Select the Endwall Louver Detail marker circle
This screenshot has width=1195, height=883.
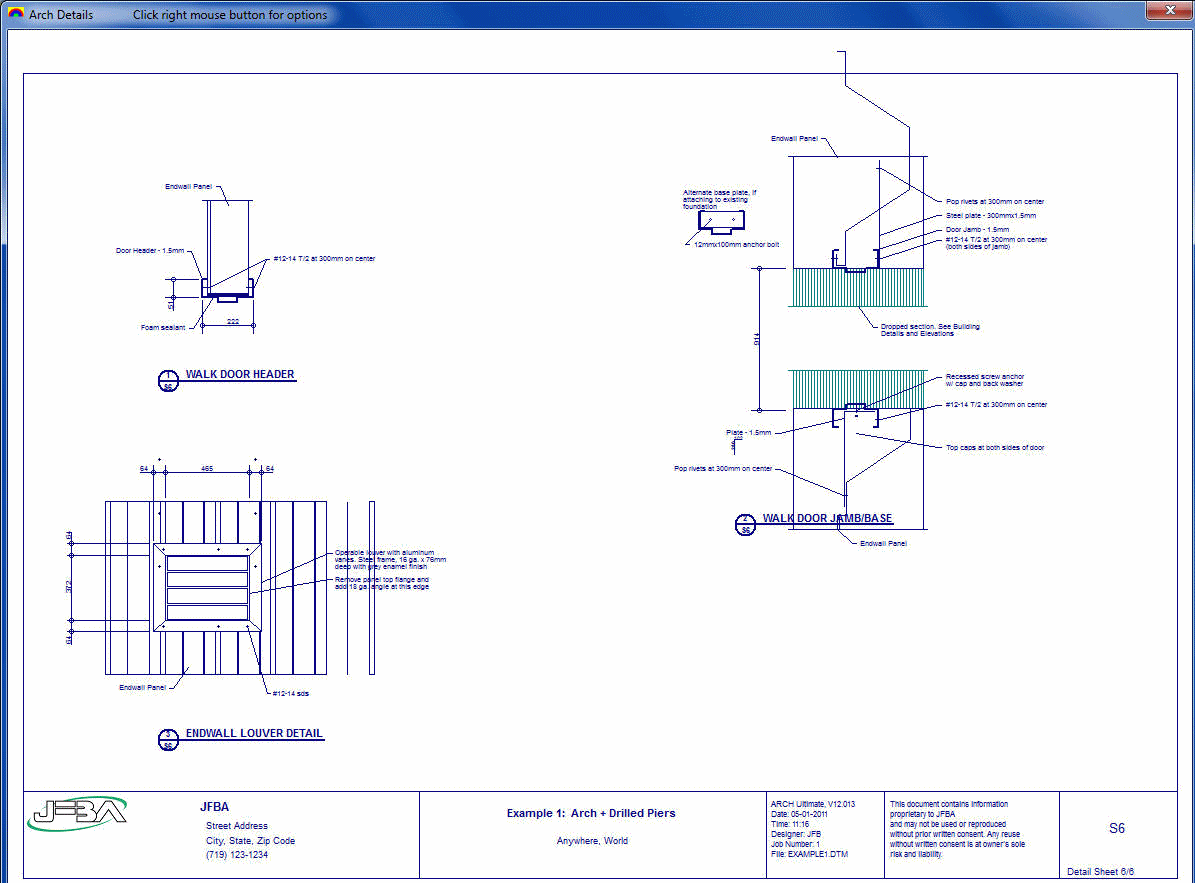(168, 739)
